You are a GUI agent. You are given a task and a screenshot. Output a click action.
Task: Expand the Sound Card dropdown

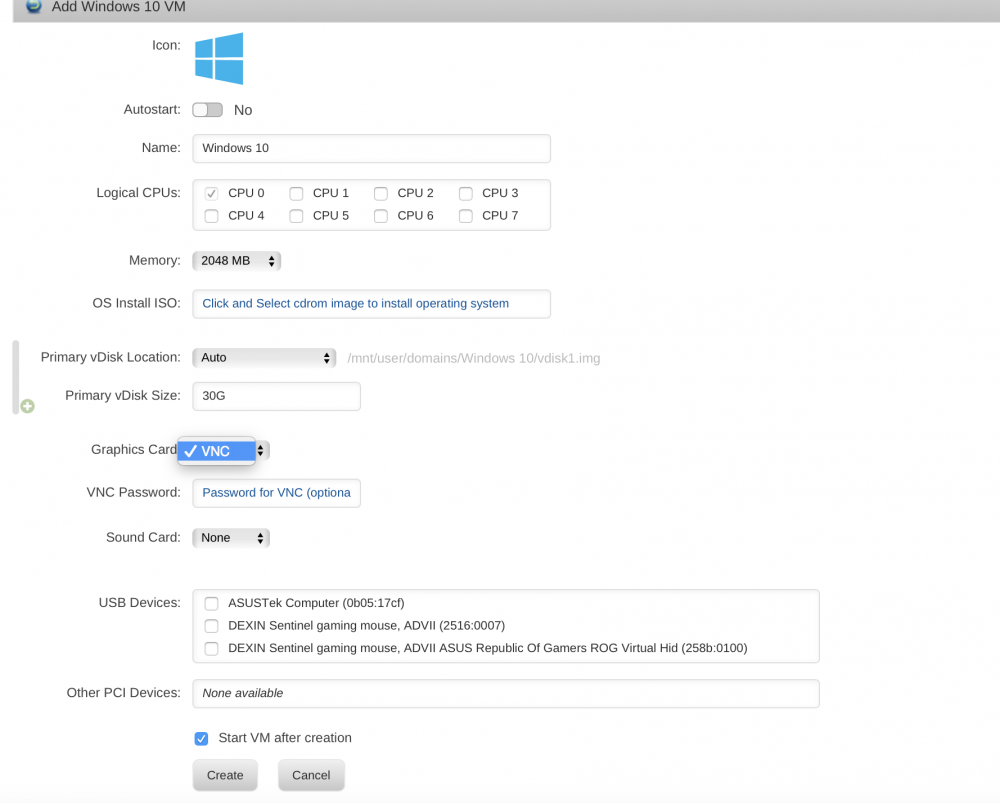point(231,538)
